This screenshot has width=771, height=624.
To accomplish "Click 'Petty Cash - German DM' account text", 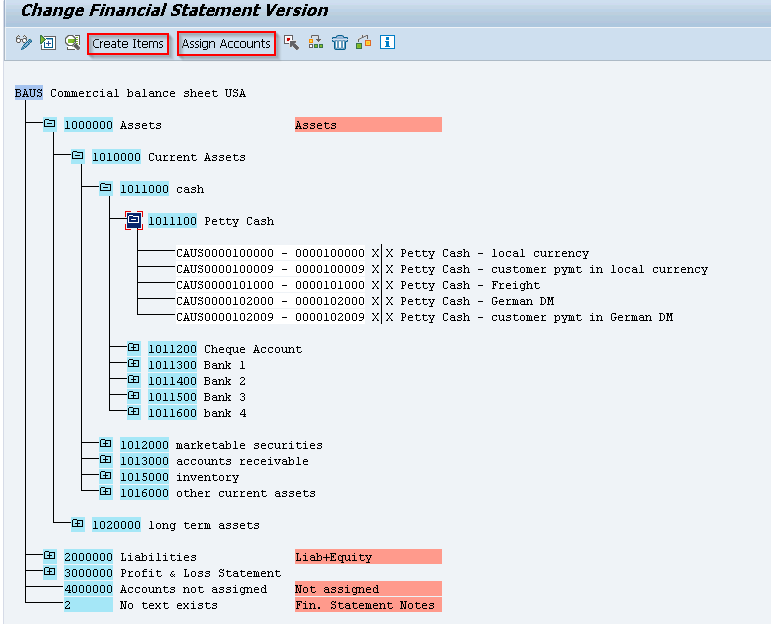I will pos(477,301).
